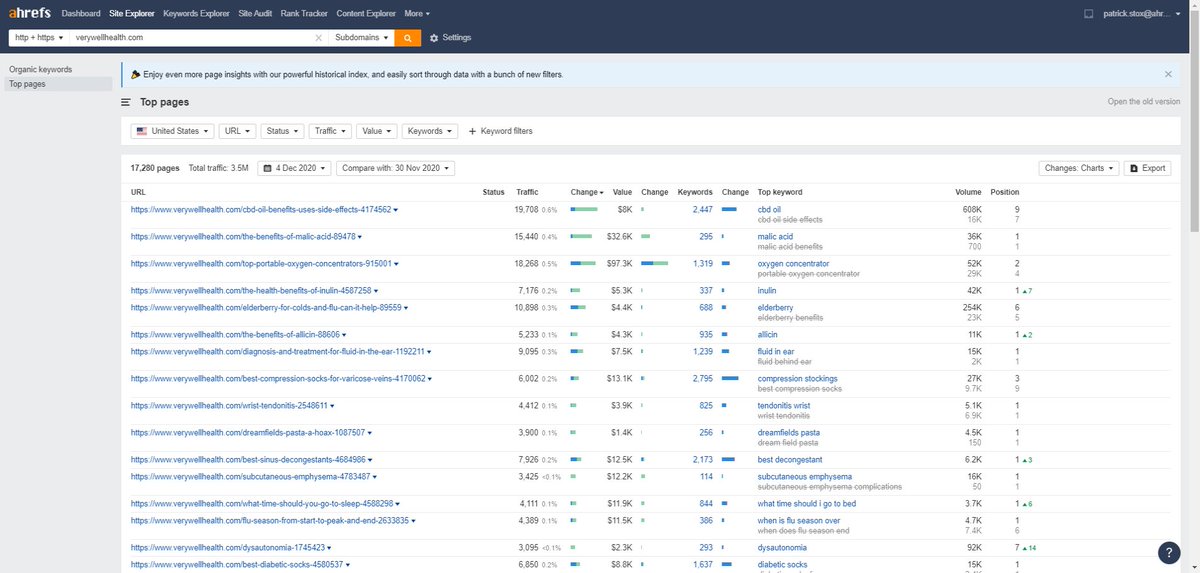Click the 'oxygen concentrator' top keyword
This screenshot has height=573, width=1200.
pos(793,263)
